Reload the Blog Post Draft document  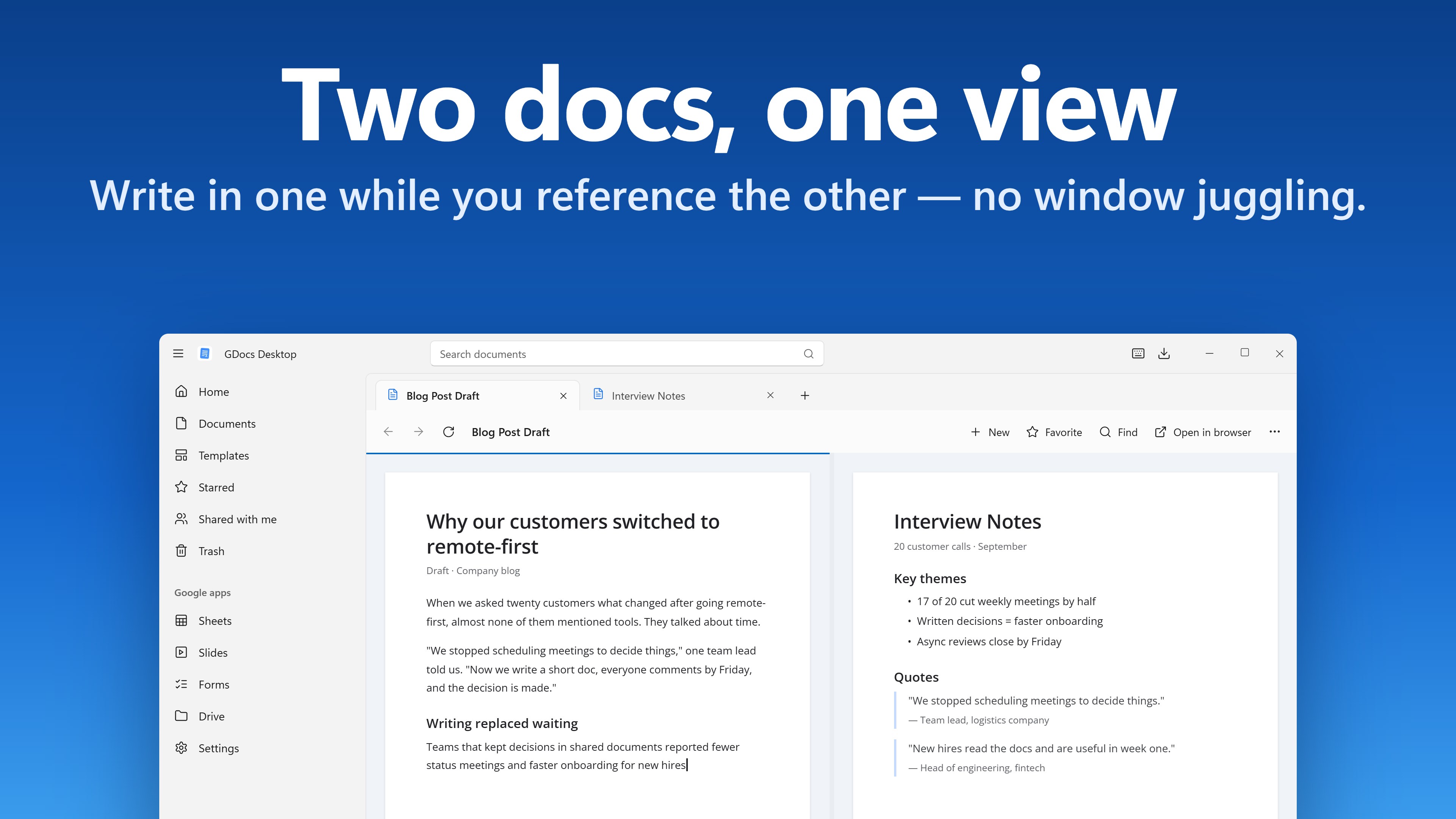(x=449, y=432)
